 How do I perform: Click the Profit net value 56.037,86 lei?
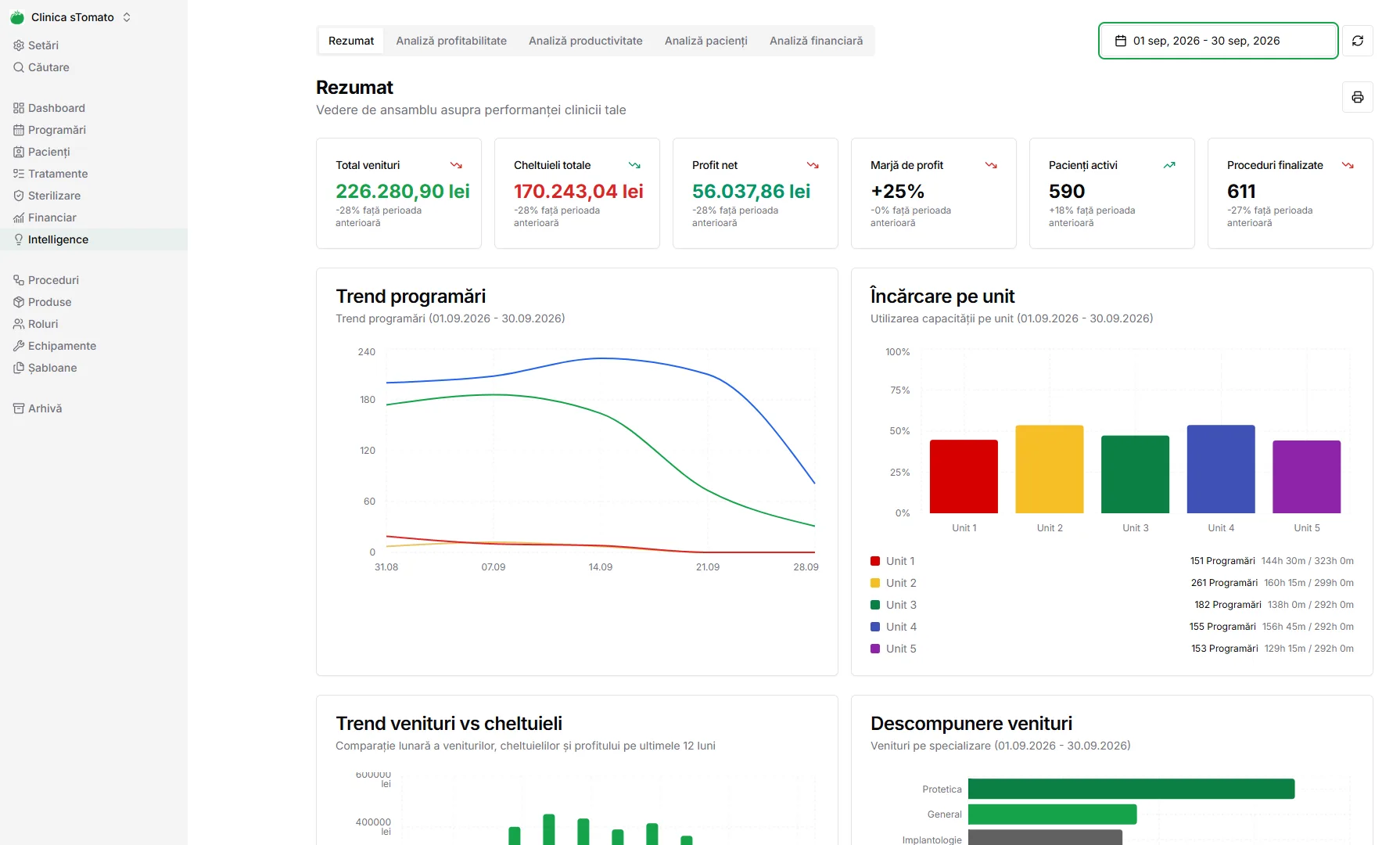[x=751, y=191]
